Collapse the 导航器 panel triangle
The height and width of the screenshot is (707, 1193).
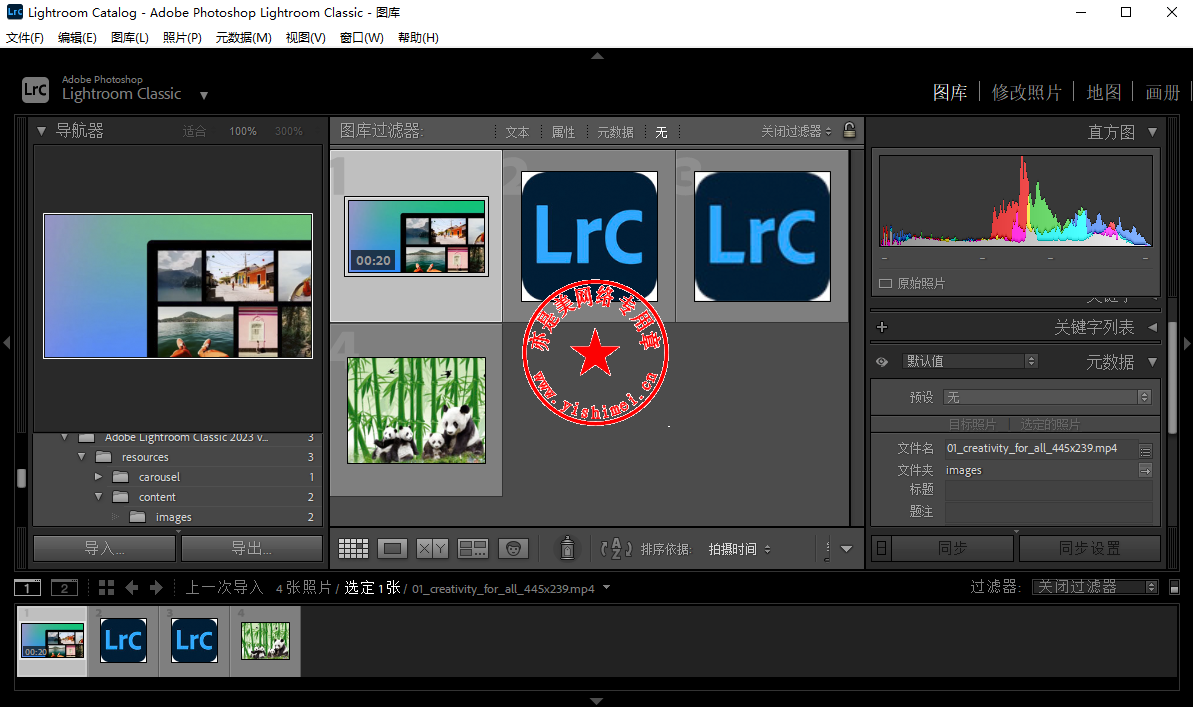(x=41, y=131)
